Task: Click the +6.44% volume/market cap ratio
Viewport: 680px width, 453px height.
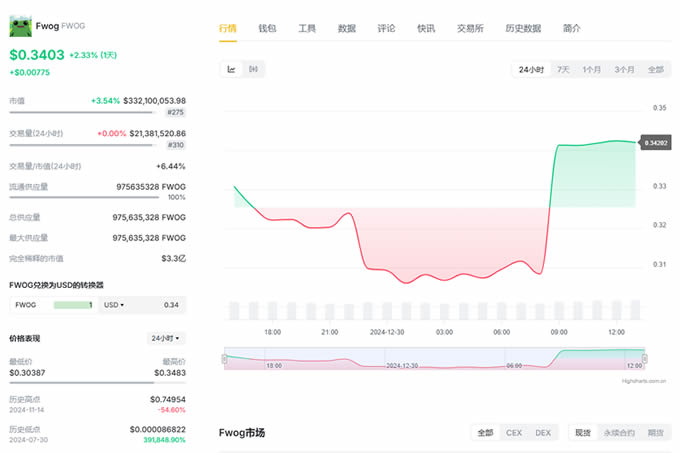Action: point(171,166)
